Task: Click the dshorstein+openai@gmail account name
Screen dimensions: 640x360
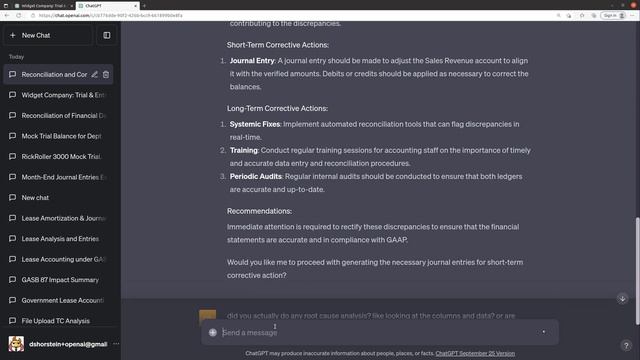Action: coord(68,344)
